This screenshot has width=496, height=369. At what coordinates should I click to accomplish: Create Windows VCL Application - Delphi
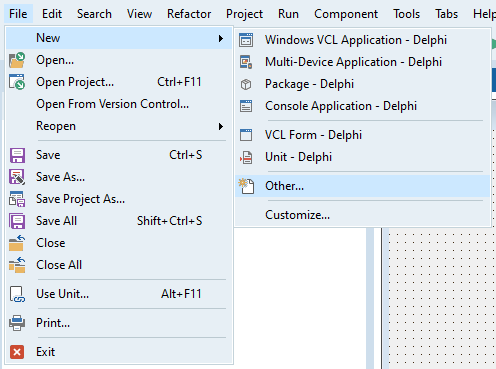pyautogui.click(x=363, y=40)
